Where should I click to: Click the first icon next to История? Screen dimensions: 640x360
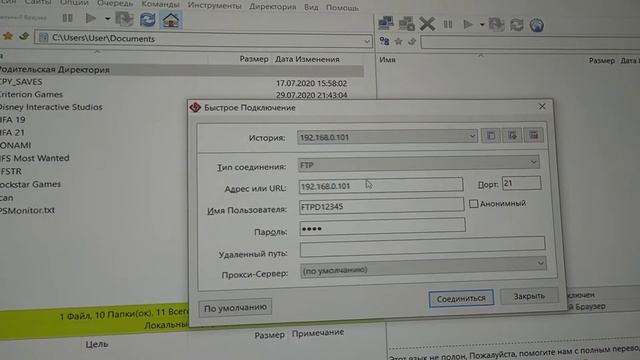[491, 136]
